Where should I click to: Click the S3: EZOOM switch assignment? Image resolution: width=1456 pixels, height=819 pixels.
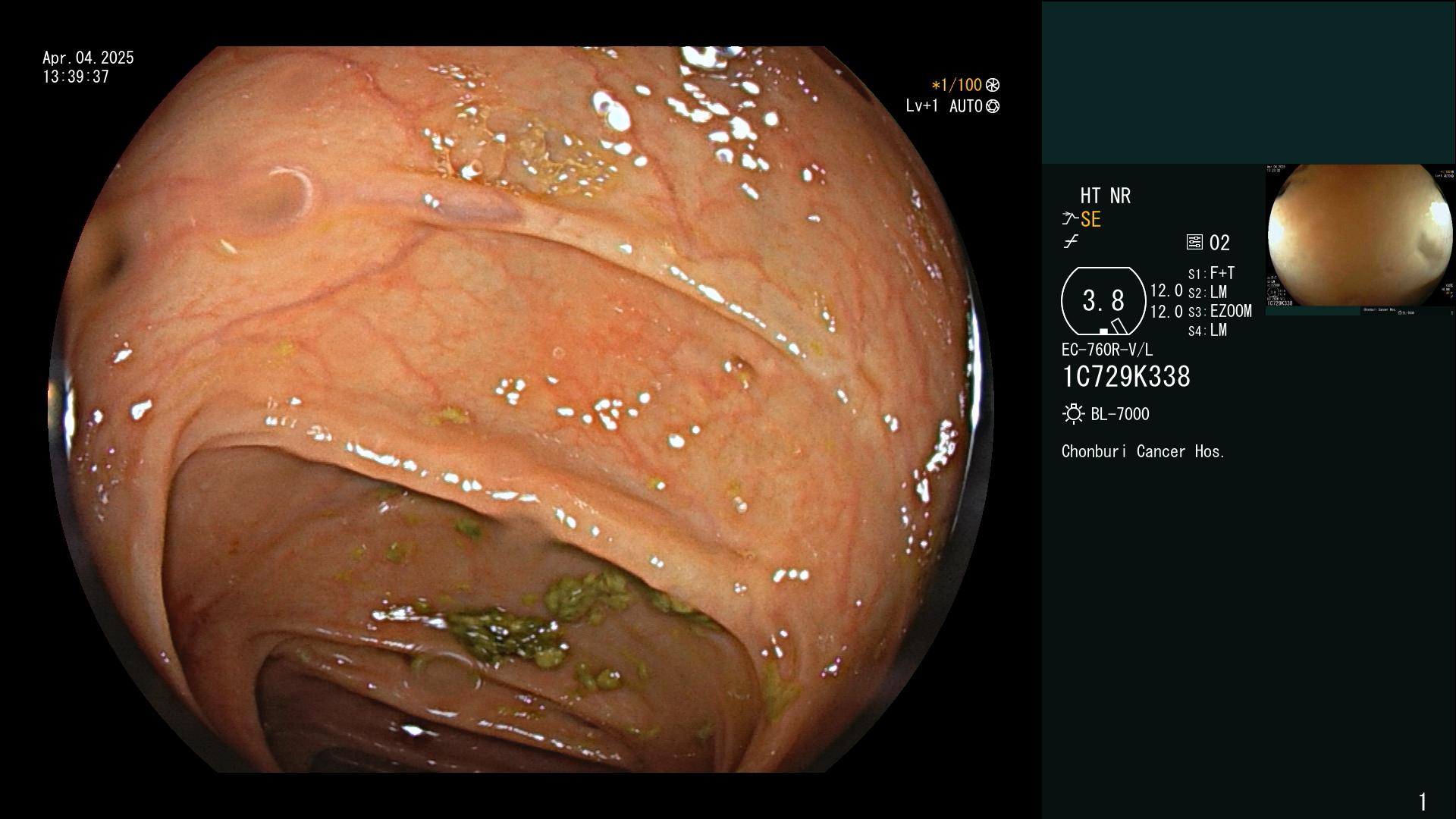click(1219, 312)
